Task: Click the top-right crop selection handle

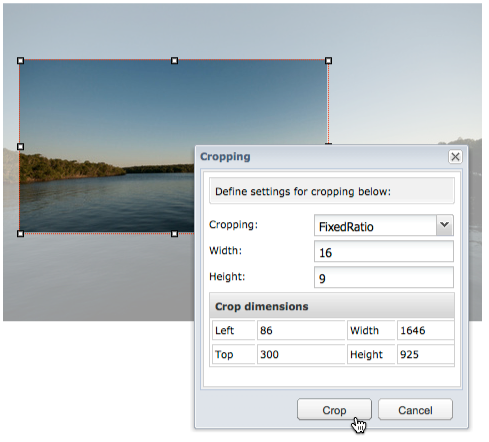Action: 328,61
